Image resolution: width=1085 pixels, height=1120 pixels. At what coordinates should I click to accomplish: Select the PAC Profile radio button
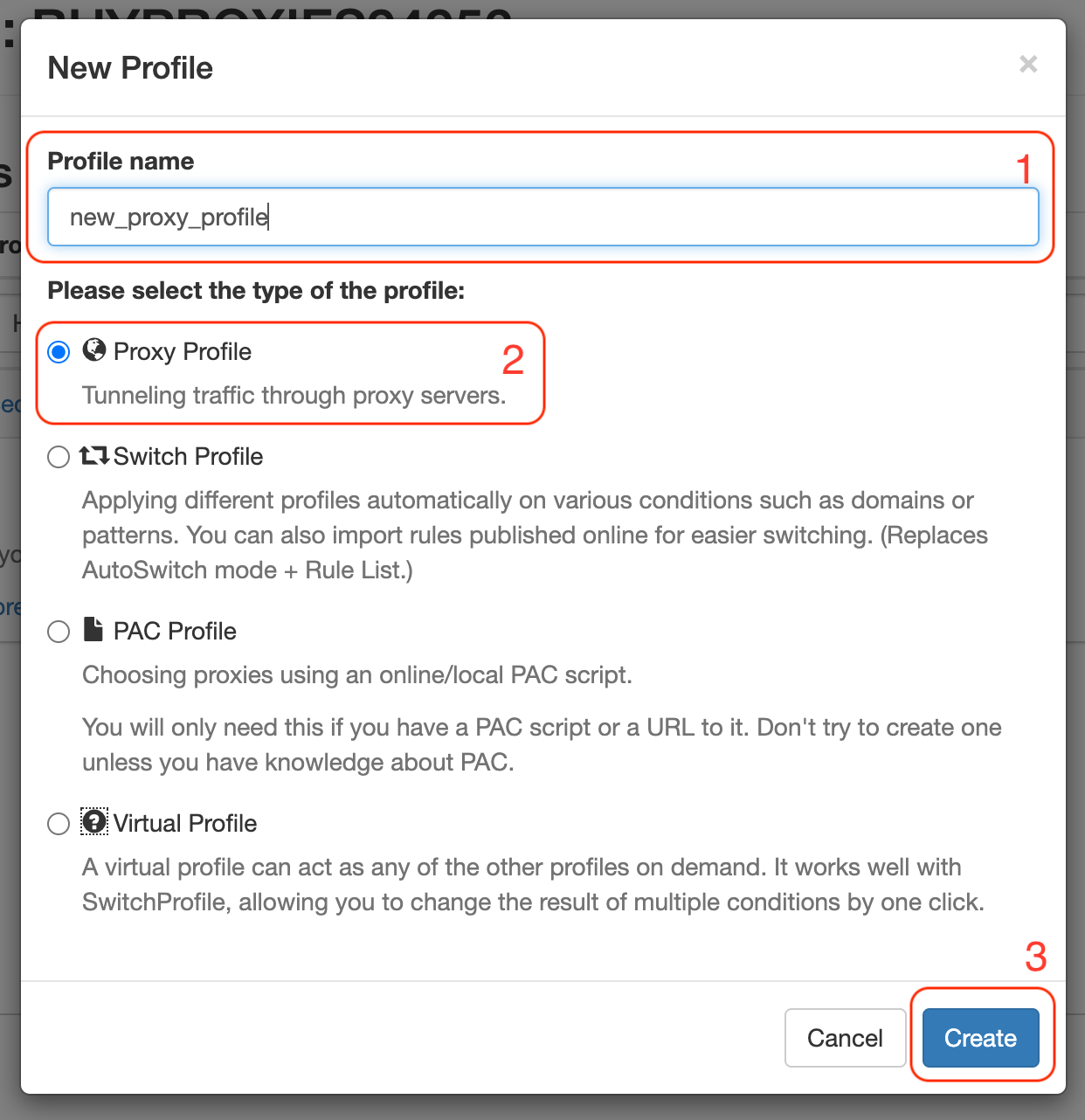coord(58,631)
